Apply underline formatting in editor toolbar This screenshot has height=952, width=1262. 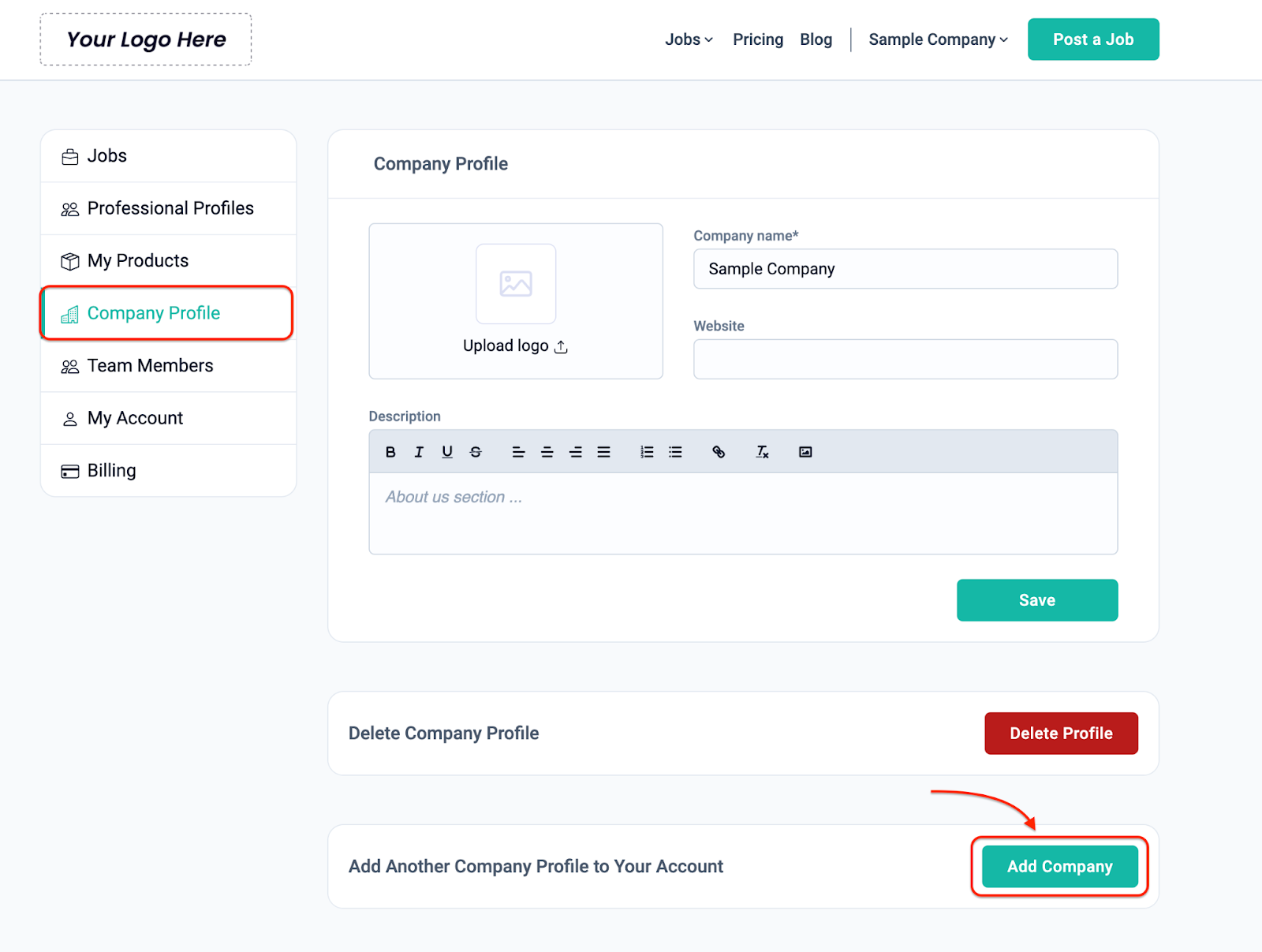pyautogui.click(x=447, y=452)
